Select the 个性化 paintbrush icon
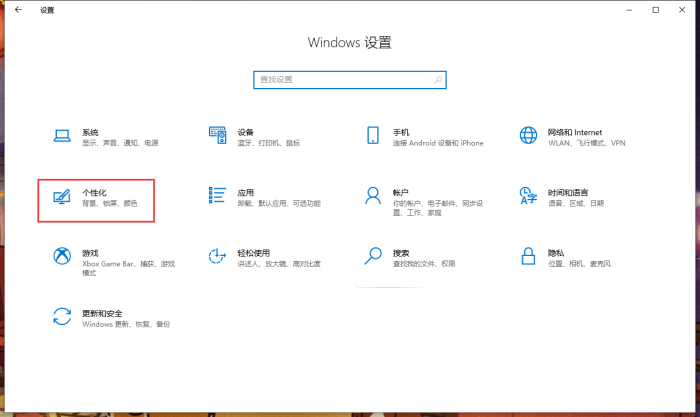 pyautogui.click(x=62, y=196)
